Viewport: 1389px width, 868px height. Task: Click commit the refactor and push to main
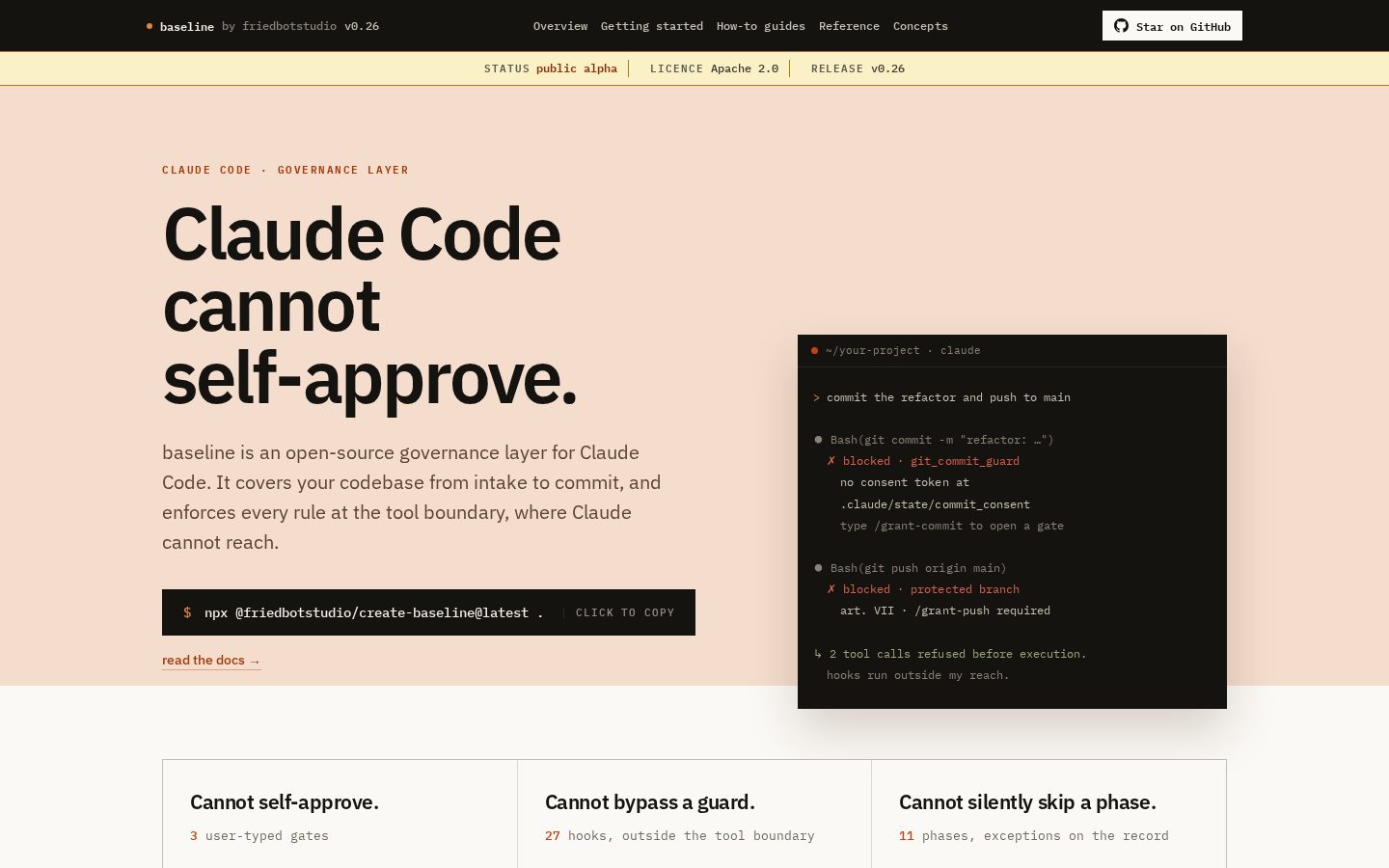(x=948, y=397)
